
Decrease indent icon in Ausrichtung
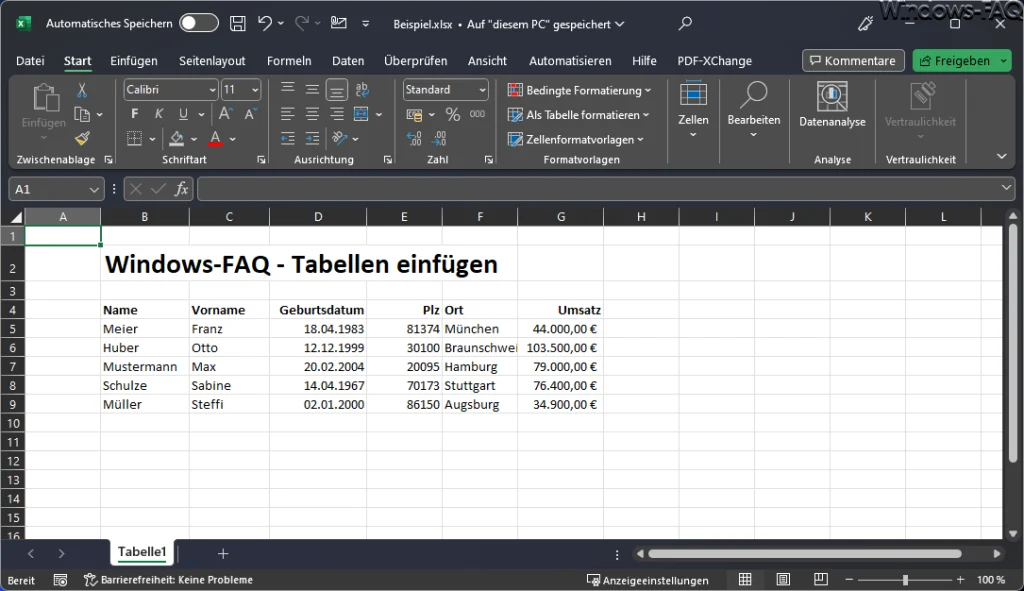pyautogui.click(x=287, y=138)
